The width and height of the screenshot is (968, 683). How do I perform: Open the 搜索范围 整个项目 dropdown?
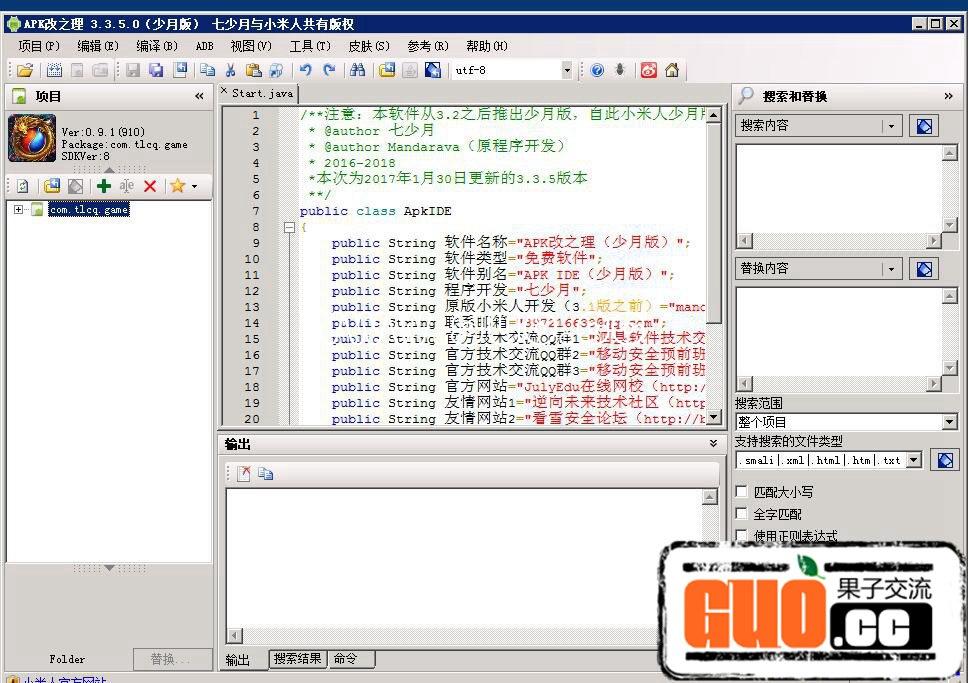coord(950,422)
